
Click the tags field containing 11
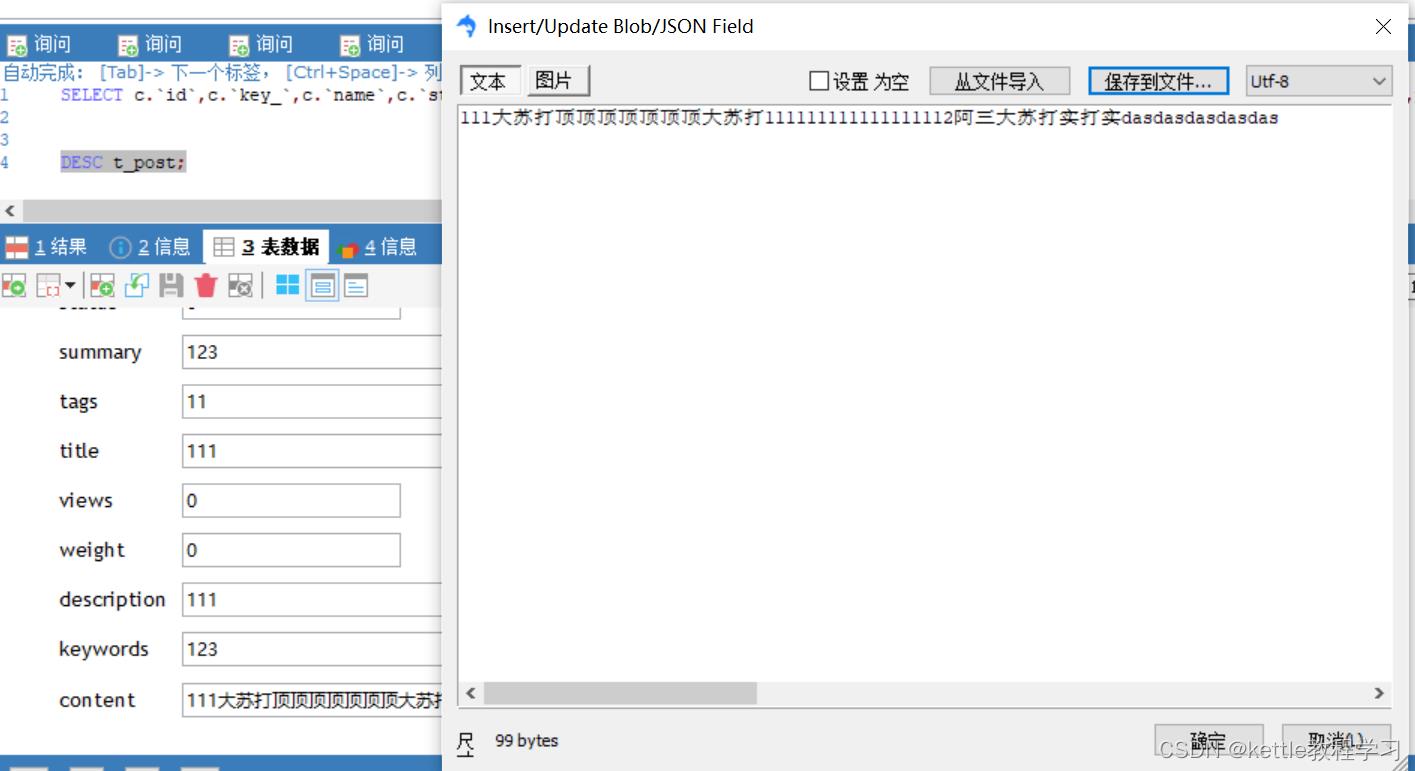click(312, 402)
